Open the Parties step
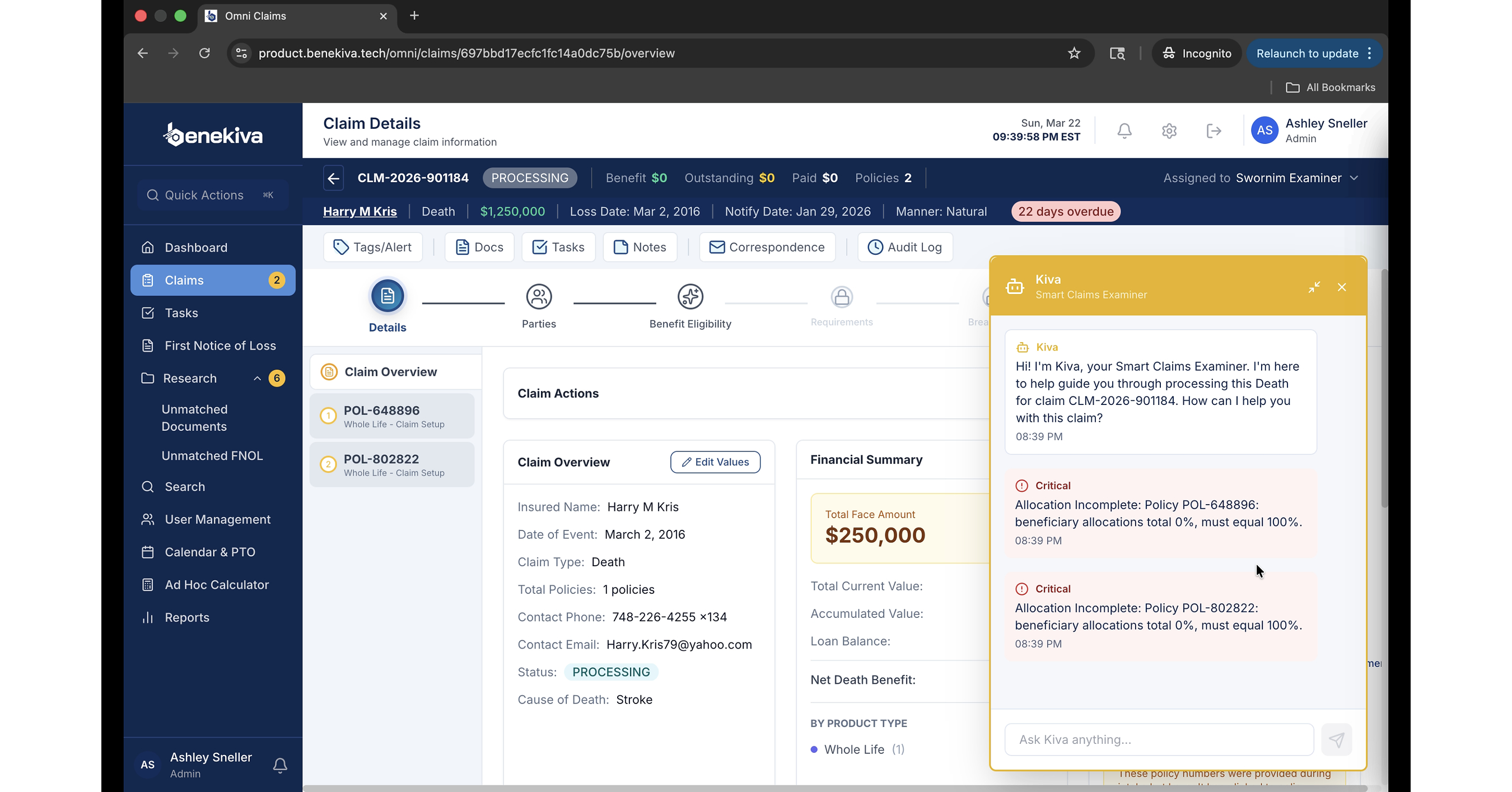Screen dimensions: 1512x792 [539, 306]
